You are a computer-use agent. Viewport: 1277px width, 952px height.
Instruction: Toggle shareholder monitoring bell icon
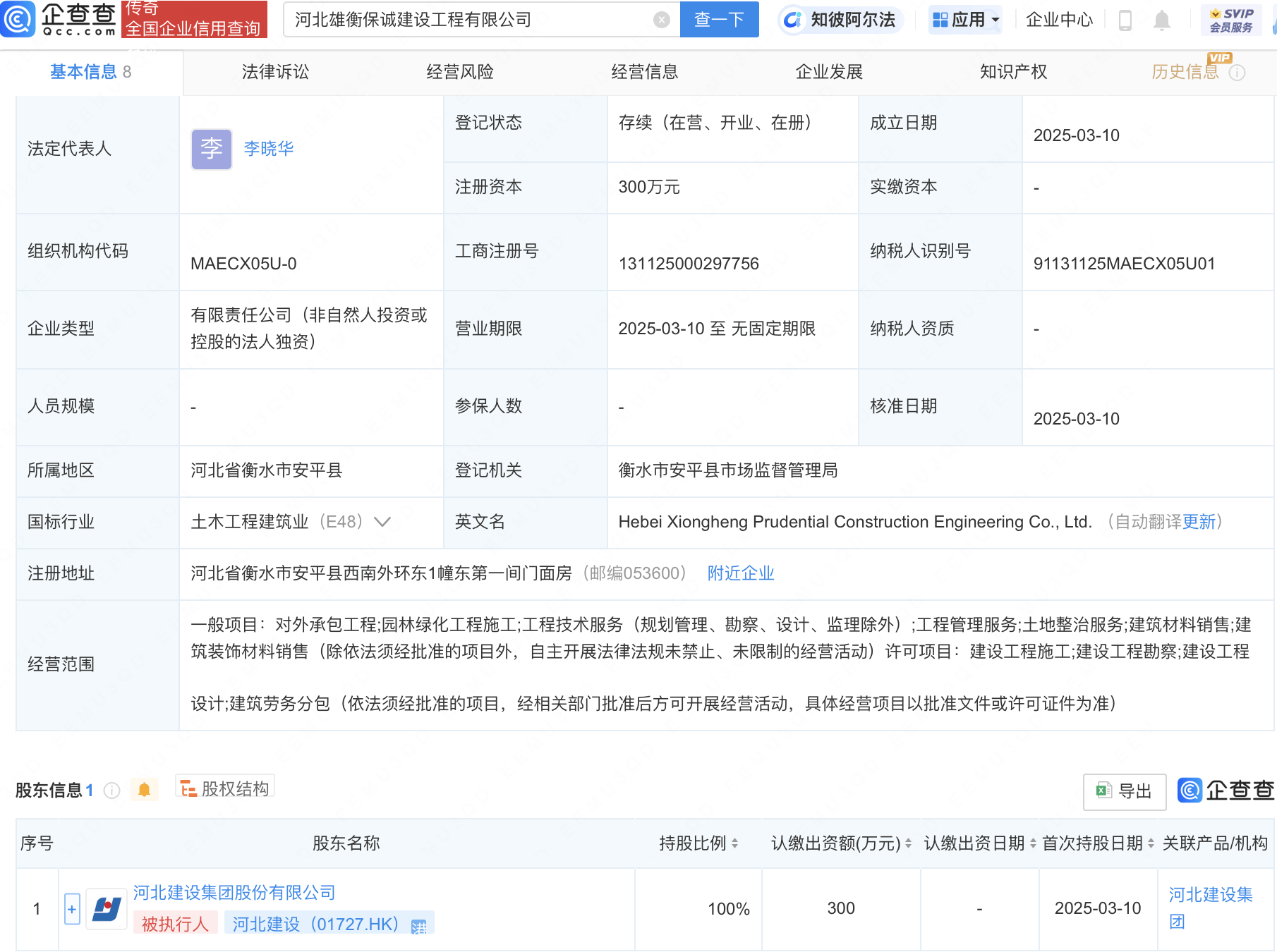[x=144, y=790]
